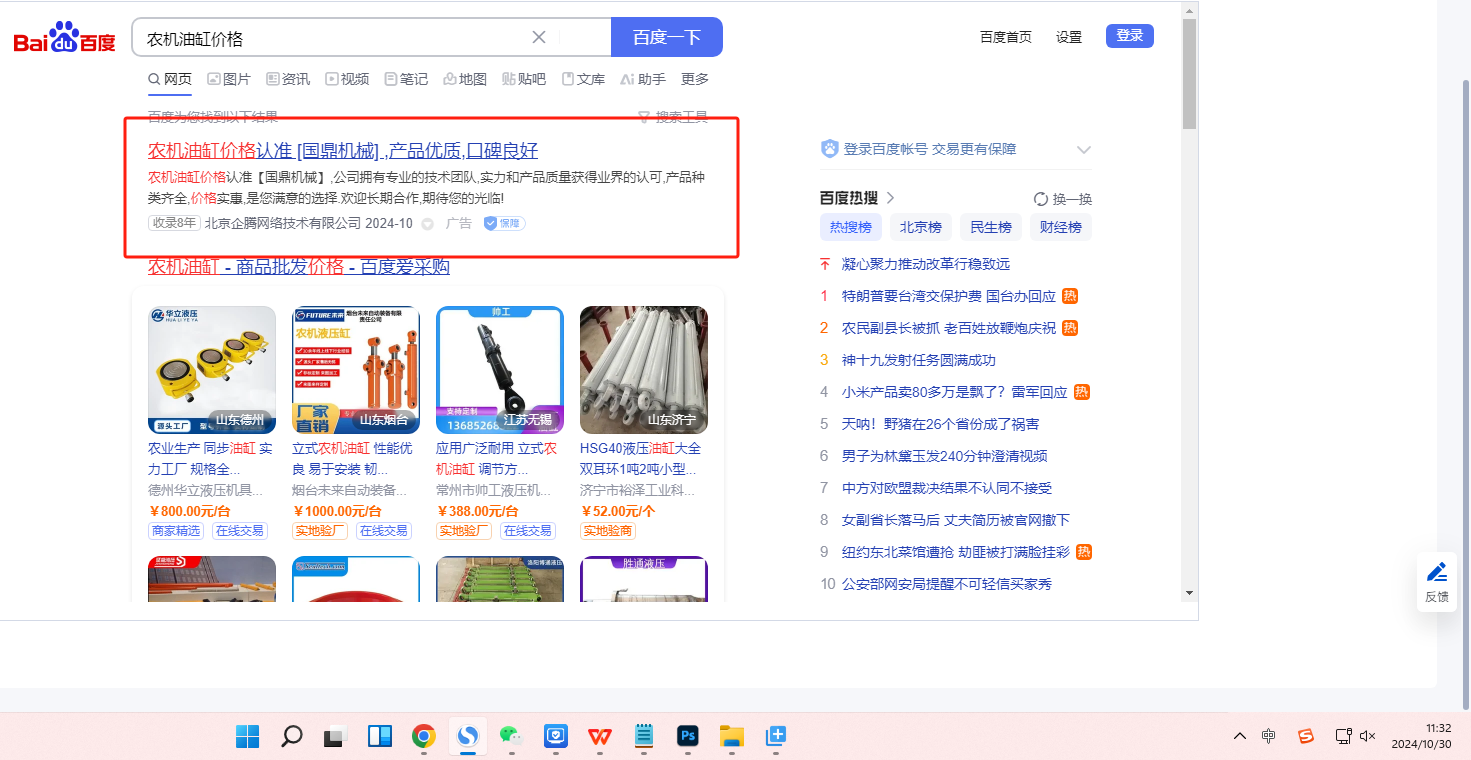Screen dimensions: 1471x760
Task: Open WeChat from the taskbar
Action: pos(511,737)
